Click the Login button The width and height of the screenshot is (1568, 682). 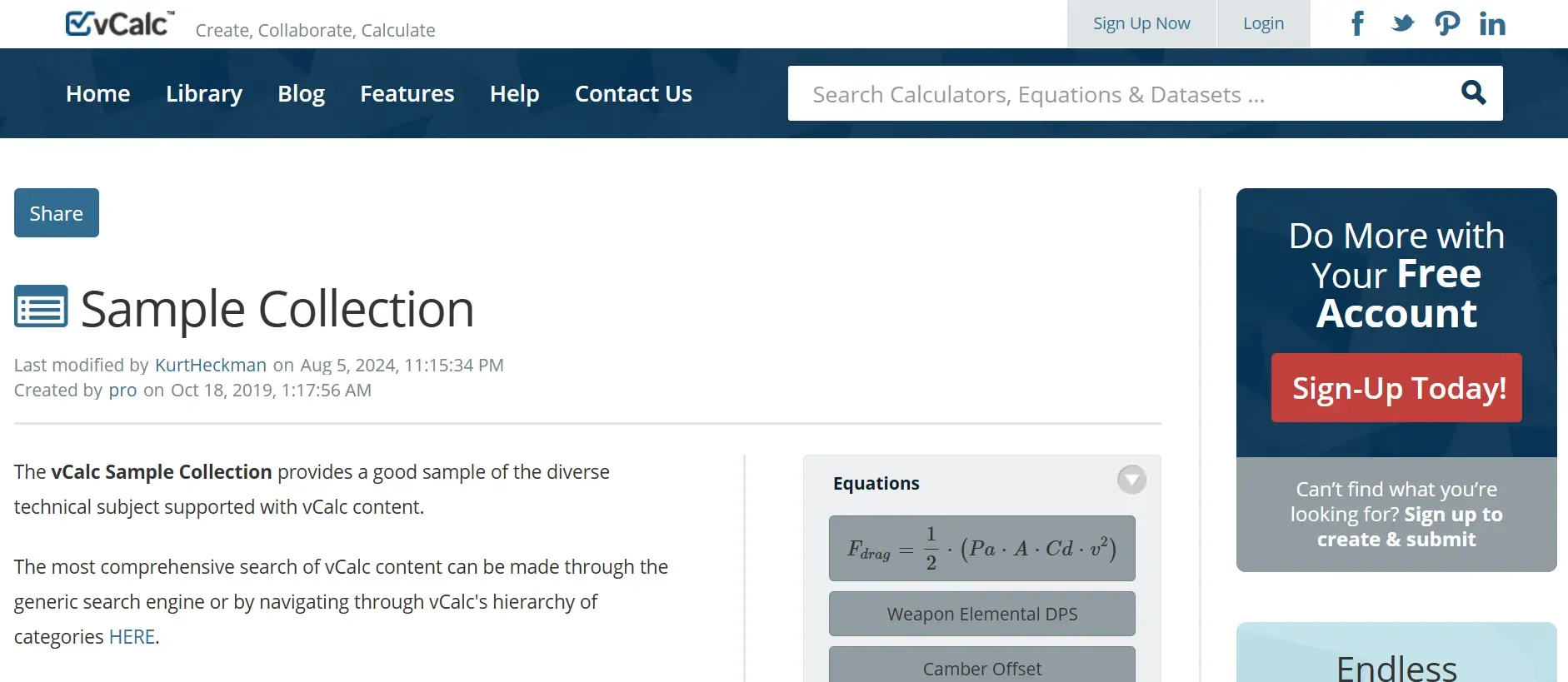pos(1264,24)
